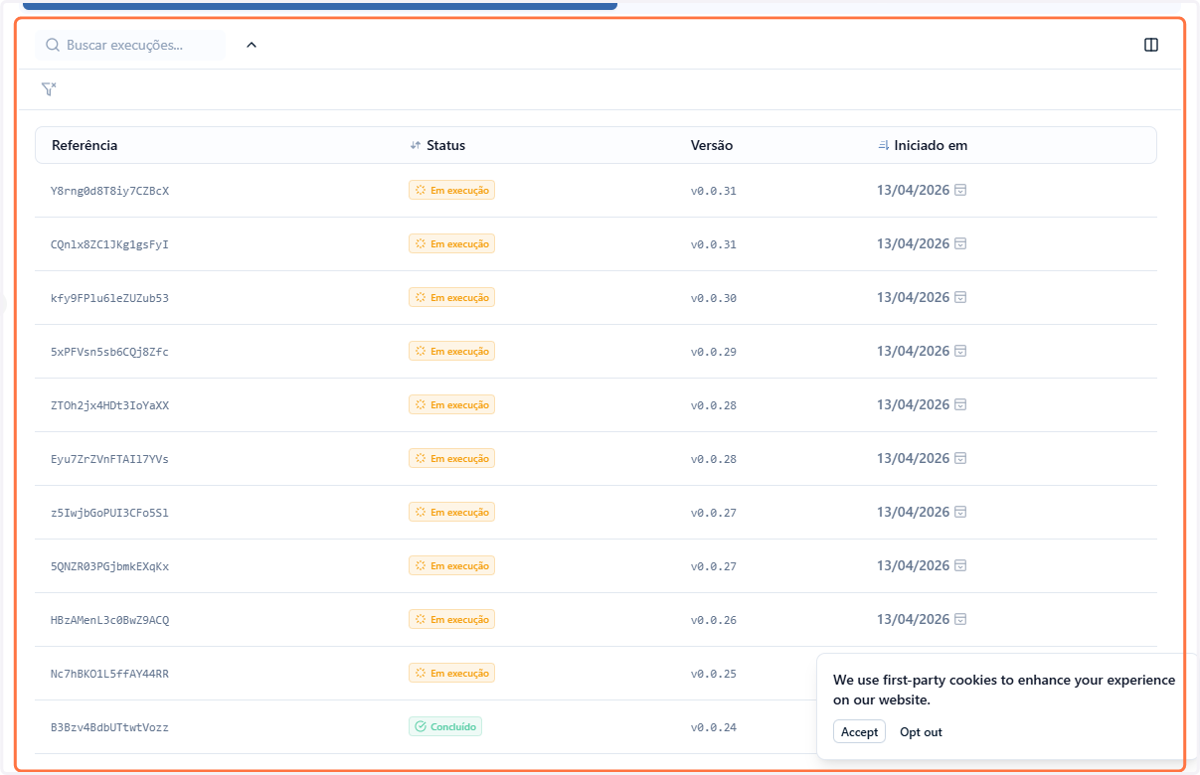The height and width of the screenshot is (775, 1200).
Task: Open execution z5IwjbGoPUI3CFo5S1
Action: tap(110, 513)
